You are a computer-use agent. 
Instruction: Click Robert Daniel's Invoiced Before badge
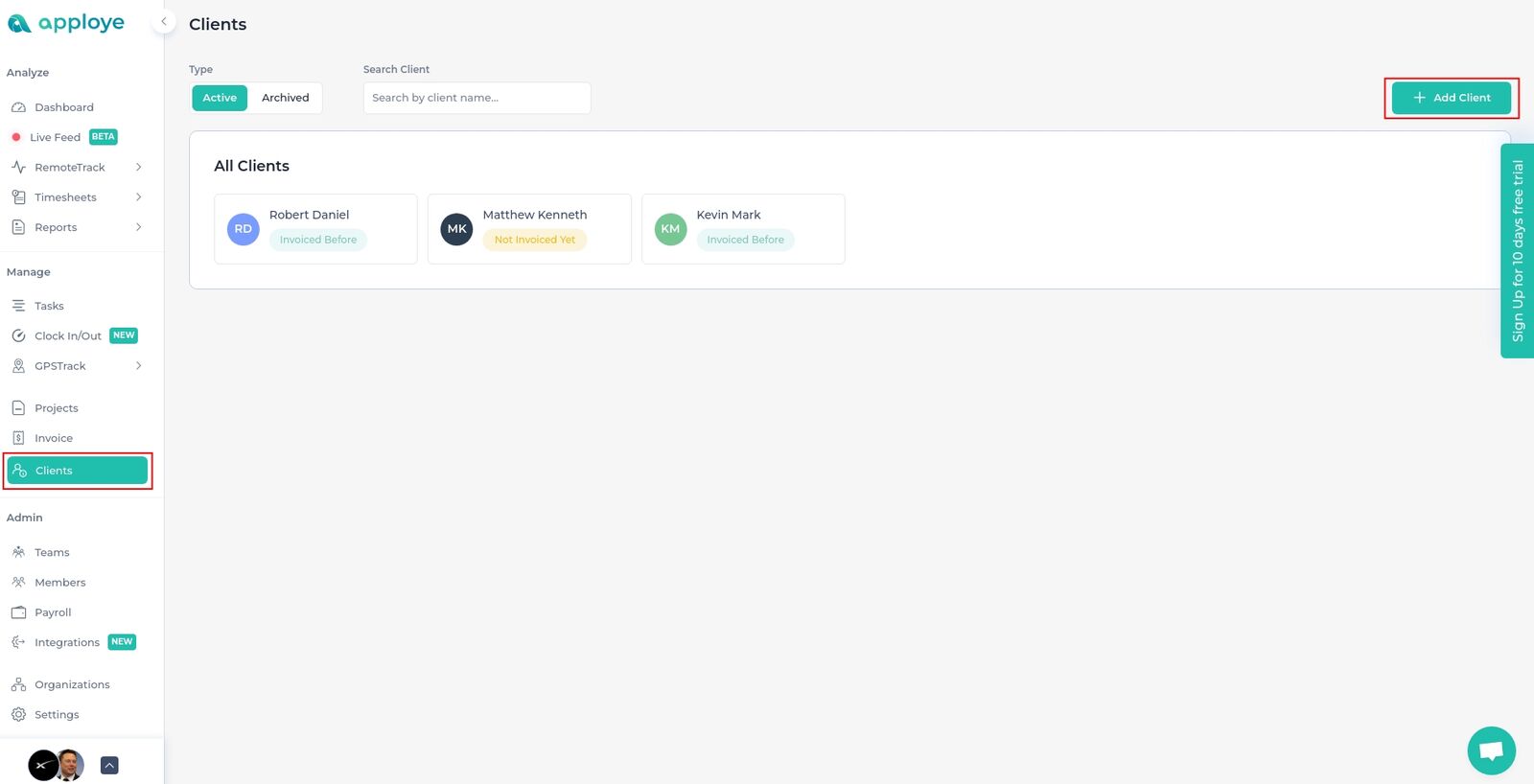(x=318, y=240)
